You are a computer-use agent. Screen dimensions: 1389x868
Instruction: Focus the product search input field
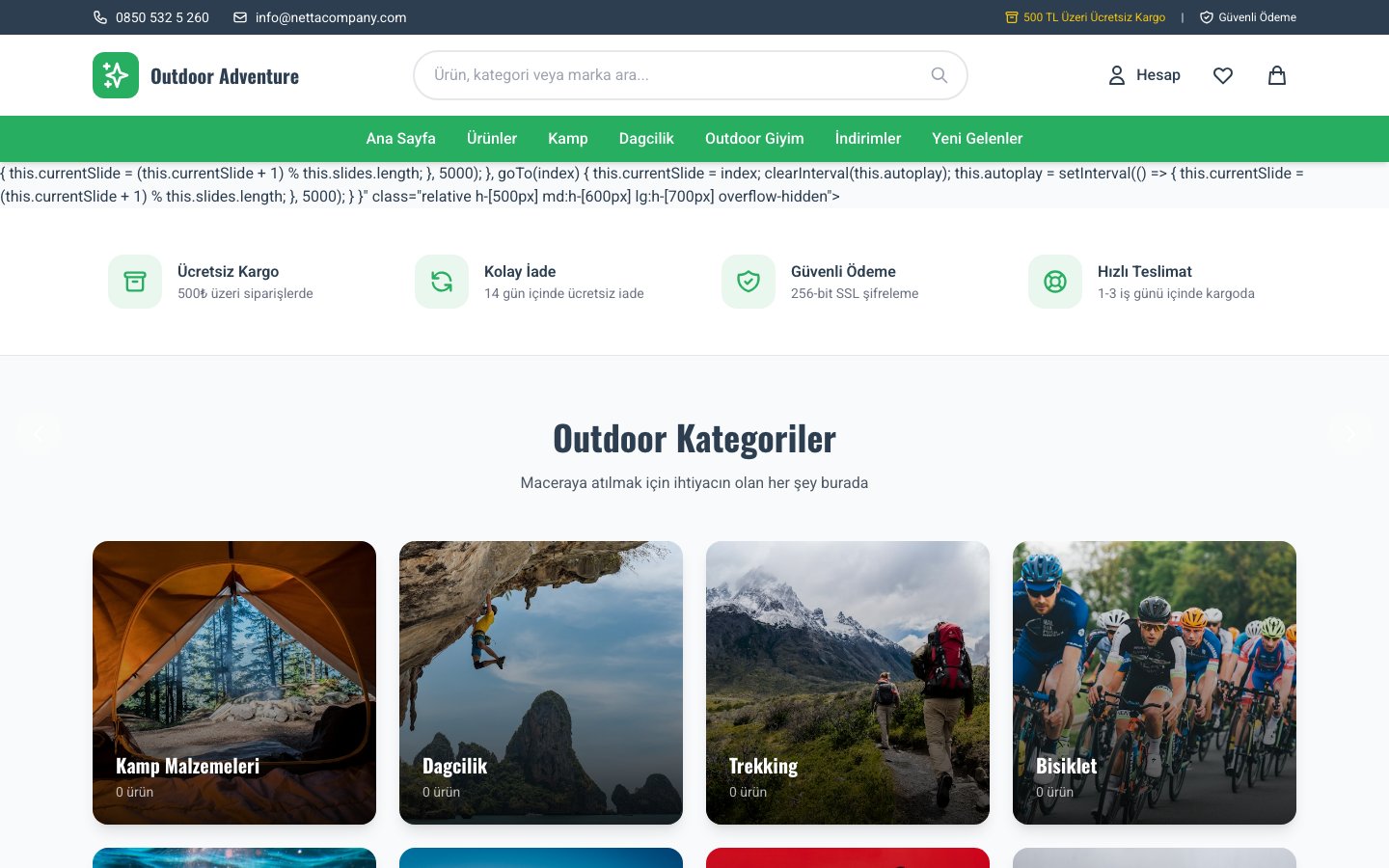(x=675, y=75)
